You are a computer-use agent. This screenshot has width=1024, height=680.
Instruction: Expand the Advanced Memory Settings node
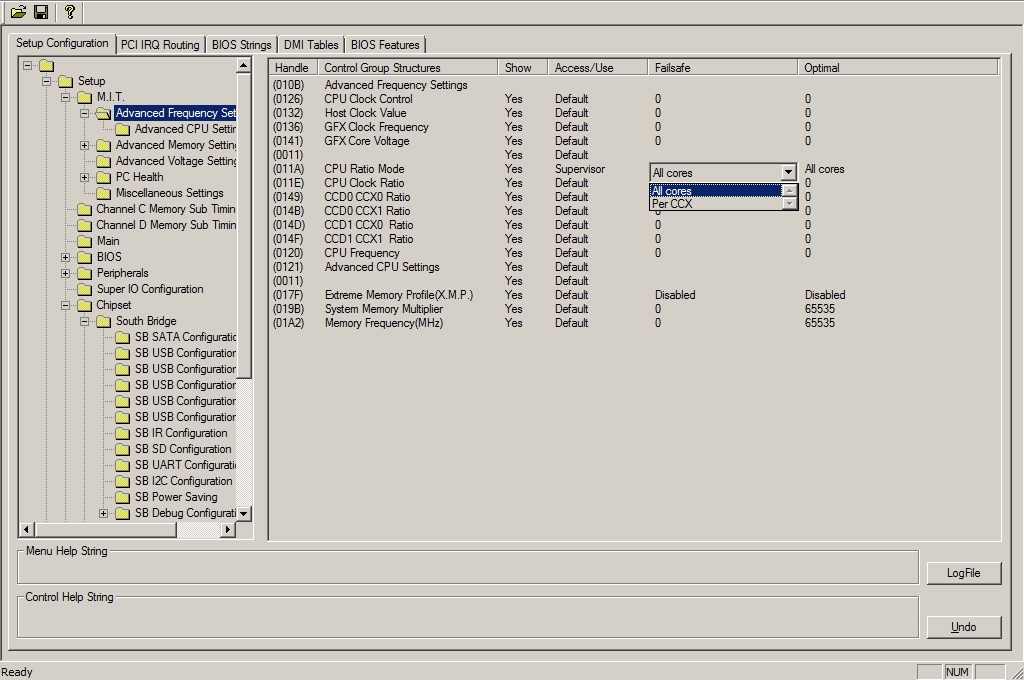(x=85, y=145)
